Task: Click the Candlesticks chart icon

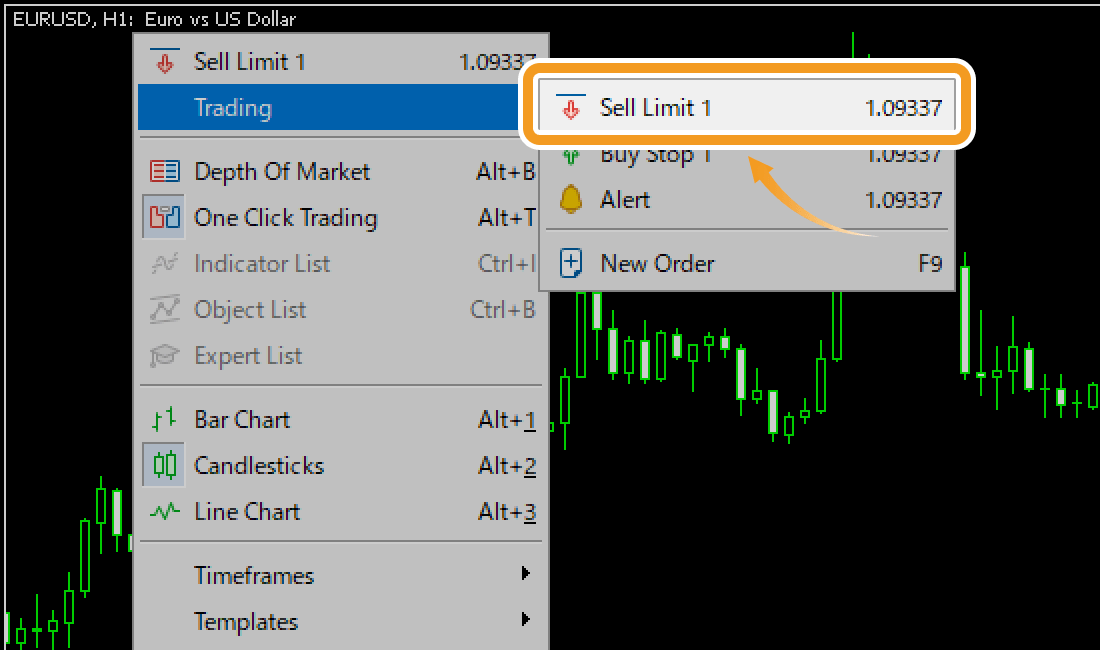Action: click(166, 466)
